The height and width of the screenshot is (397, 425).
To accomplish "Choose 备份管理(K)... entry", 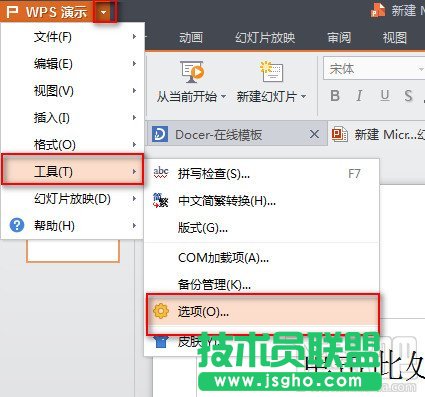I will [262, 285].
